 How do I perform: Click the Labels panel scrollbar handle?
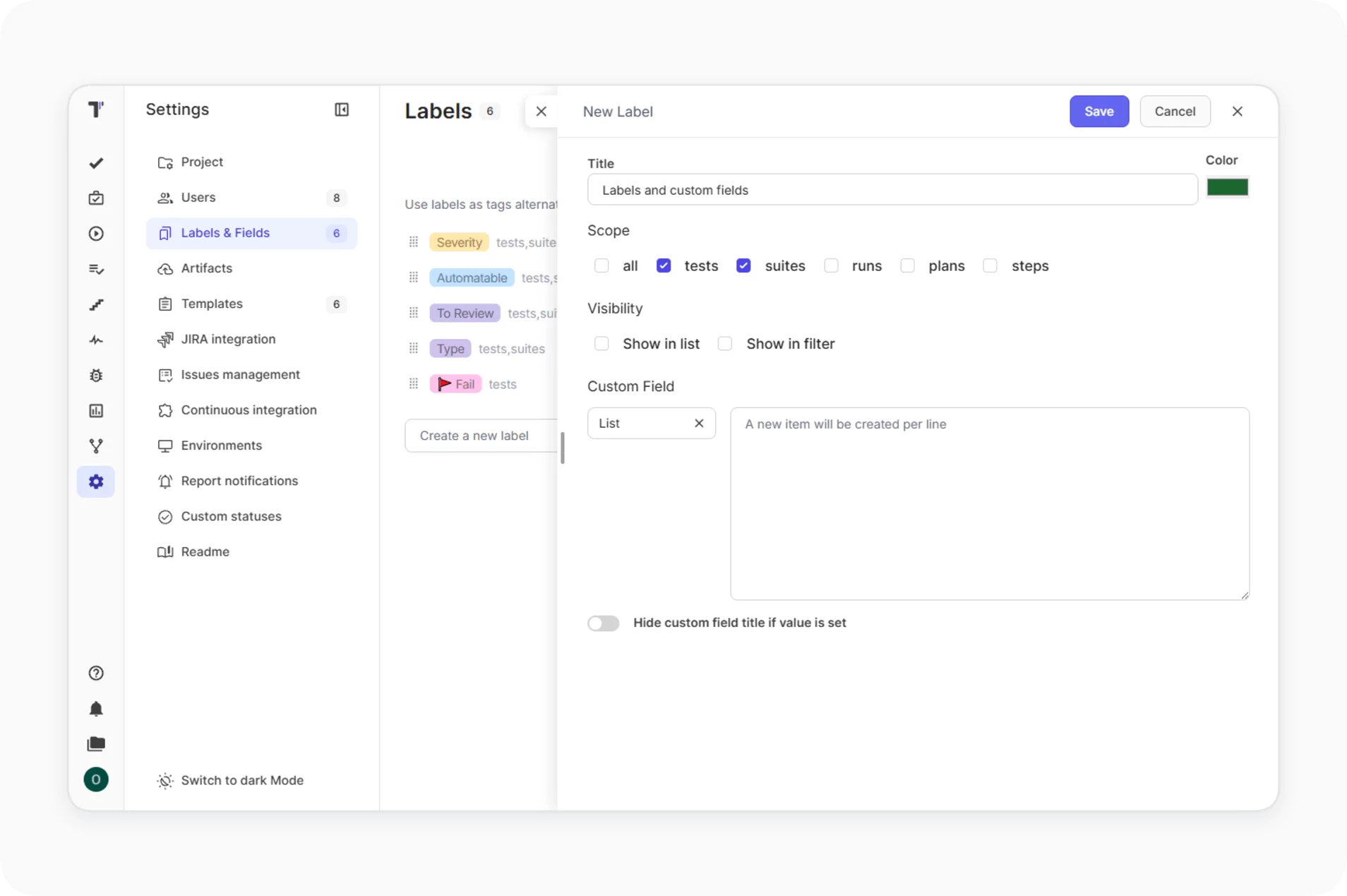pos(562,448)
